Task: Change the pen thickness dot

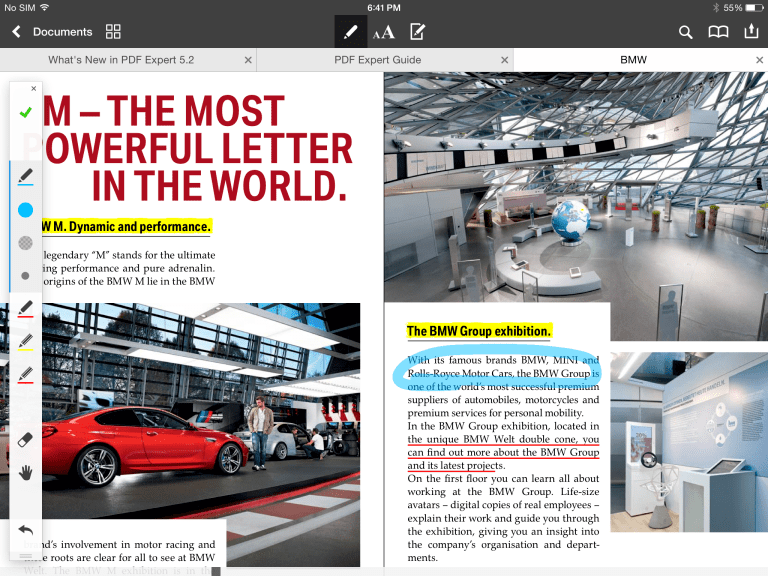Action: (25, 276)
